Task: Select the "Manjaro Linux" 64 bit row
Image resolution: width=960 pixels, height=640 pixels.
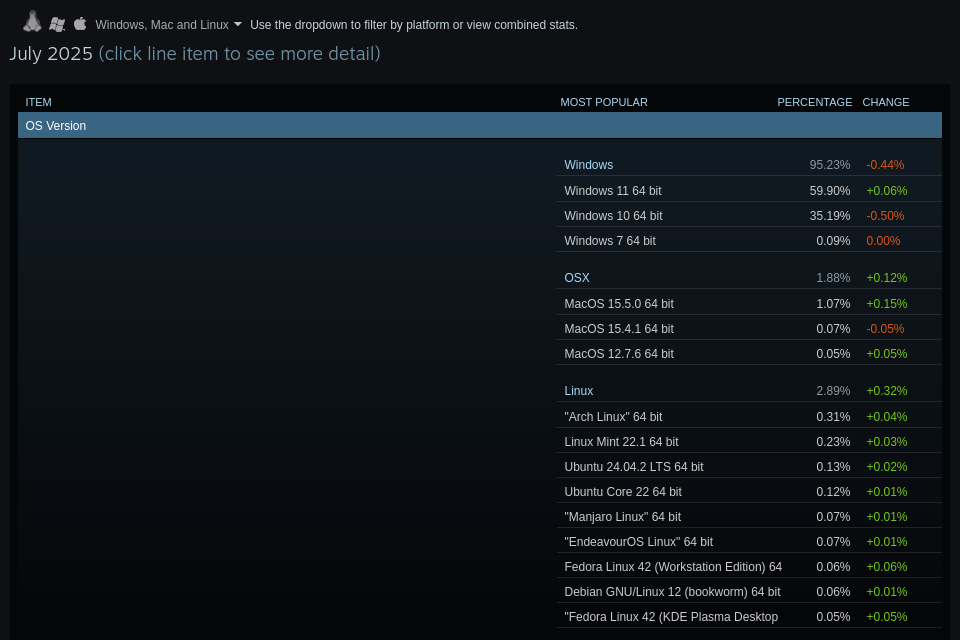Action: (749, 517)
